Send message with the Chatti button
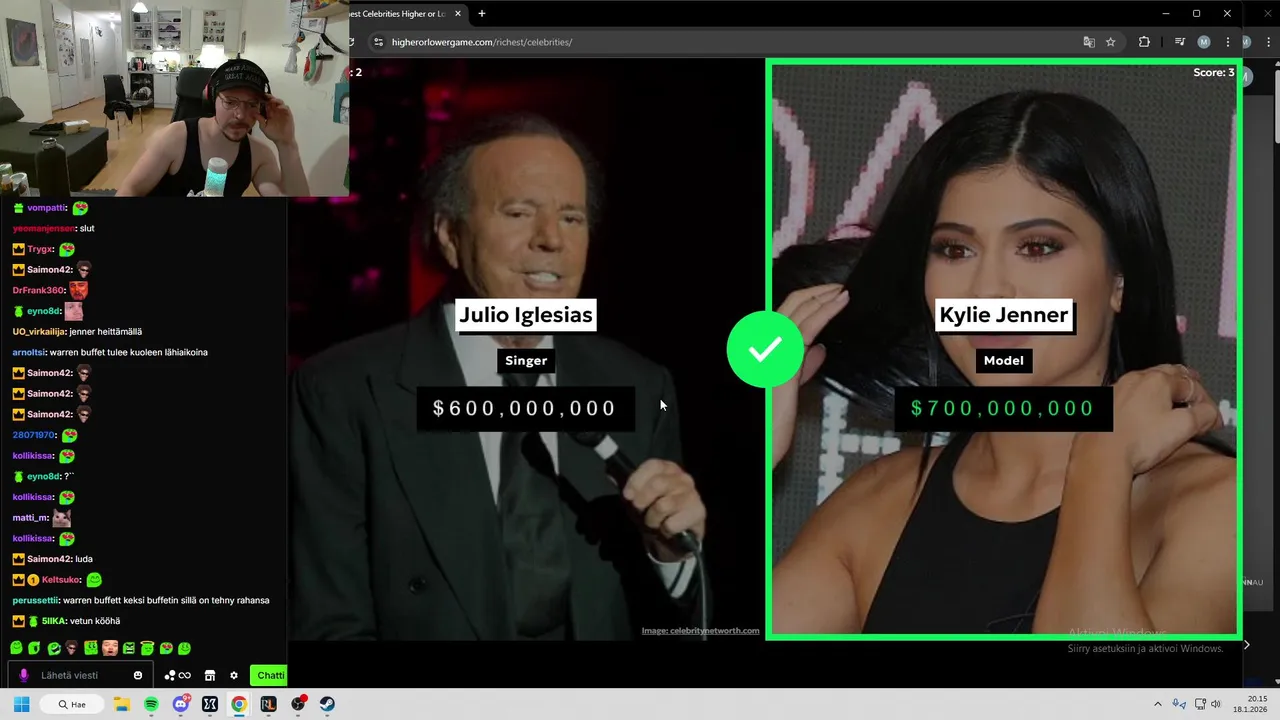The image size is (1280, 720). tap(269, 675)
